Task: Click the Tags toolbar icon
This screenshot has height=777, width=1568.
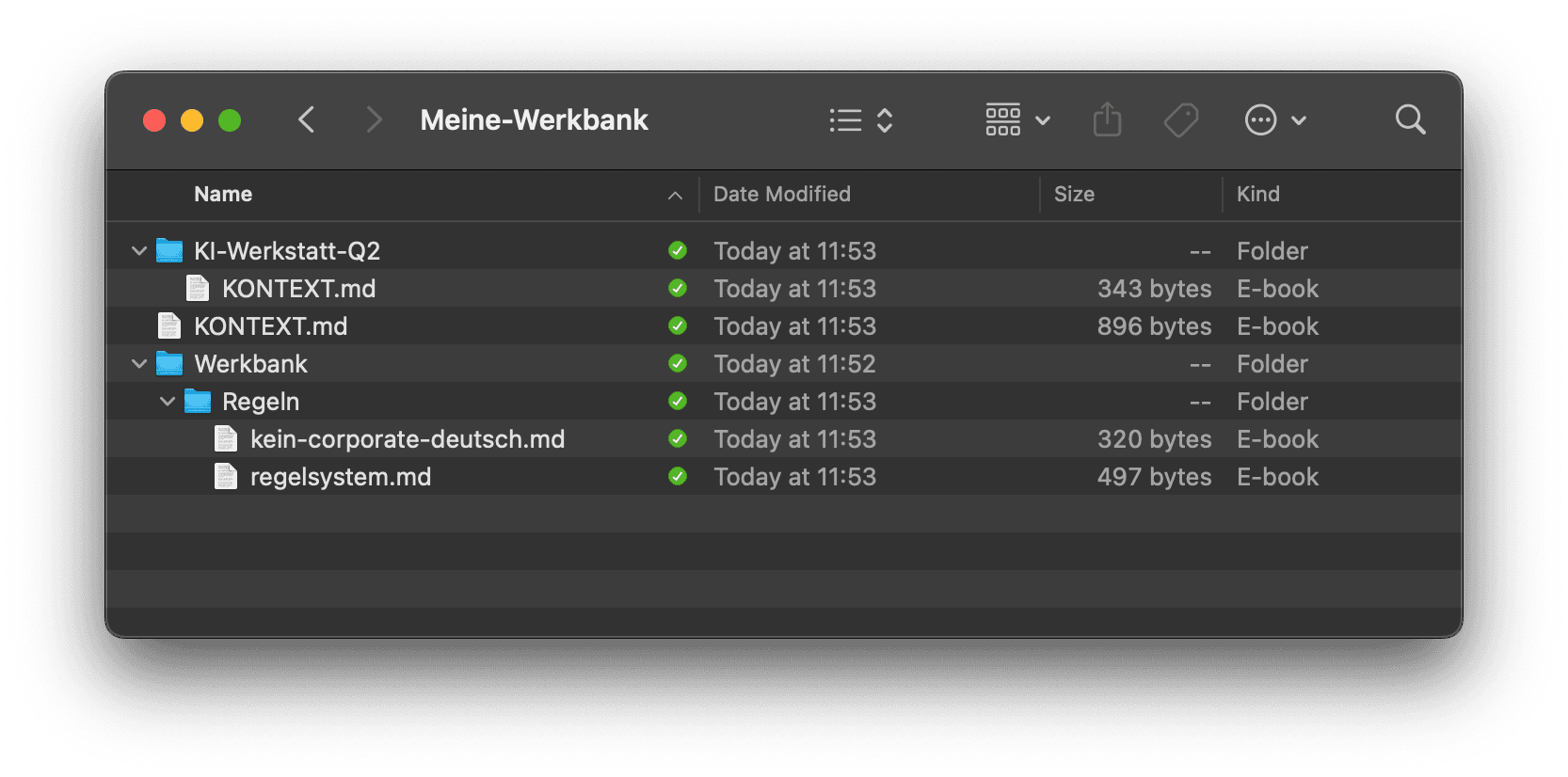Action: tap(1180, 119)
